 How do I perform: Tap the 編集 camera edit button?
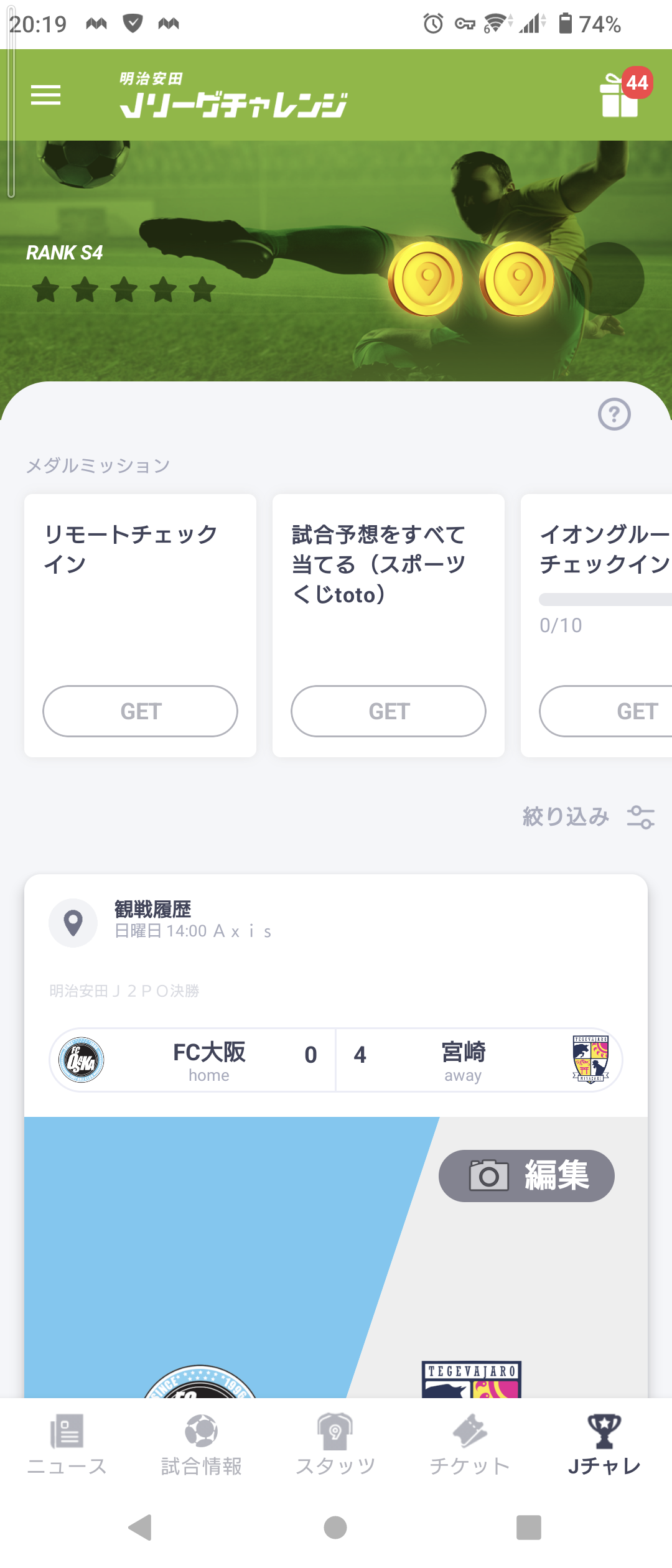(526, 1175)
